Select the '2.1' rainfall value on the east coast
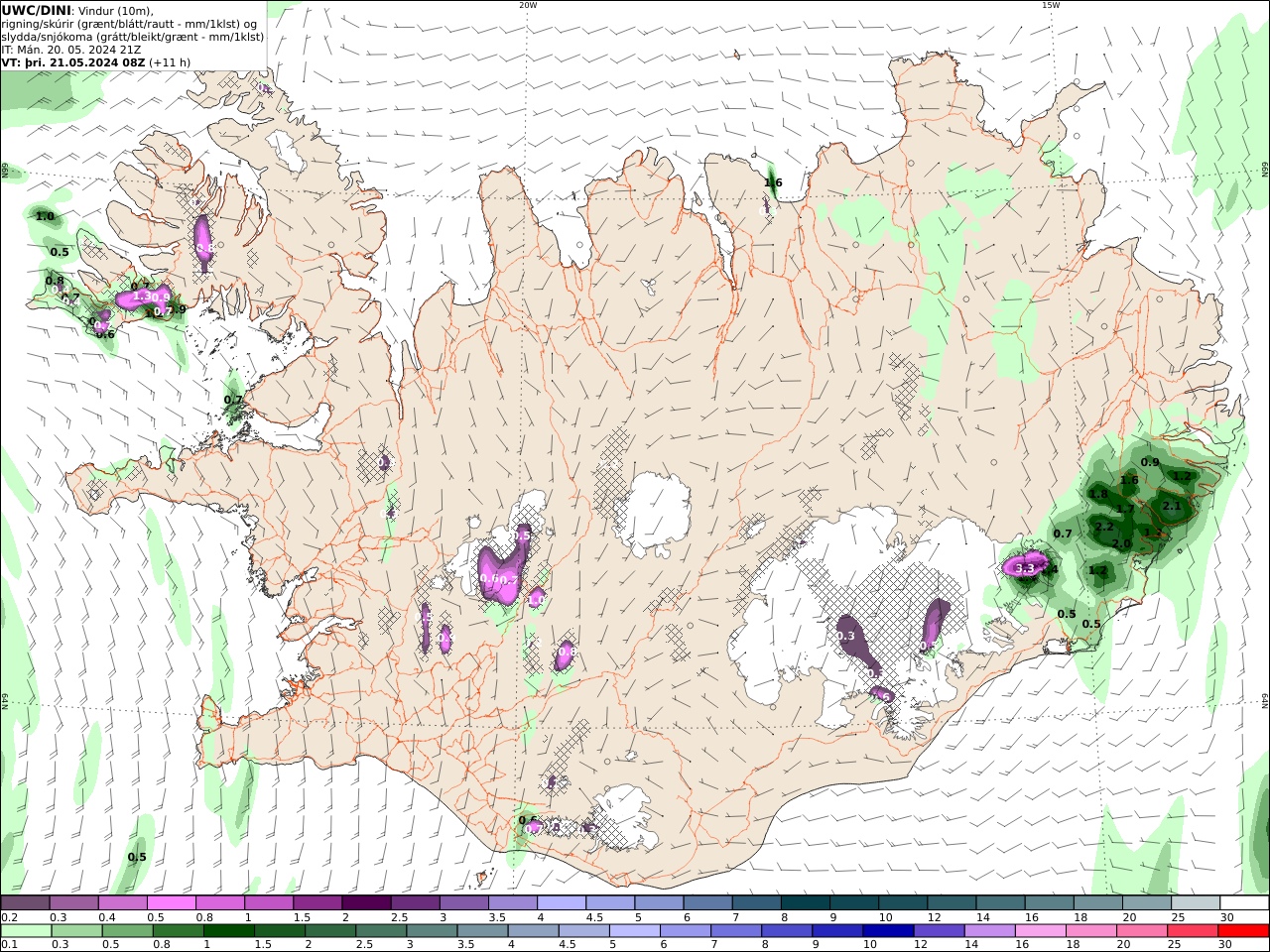 [1171, 506]
